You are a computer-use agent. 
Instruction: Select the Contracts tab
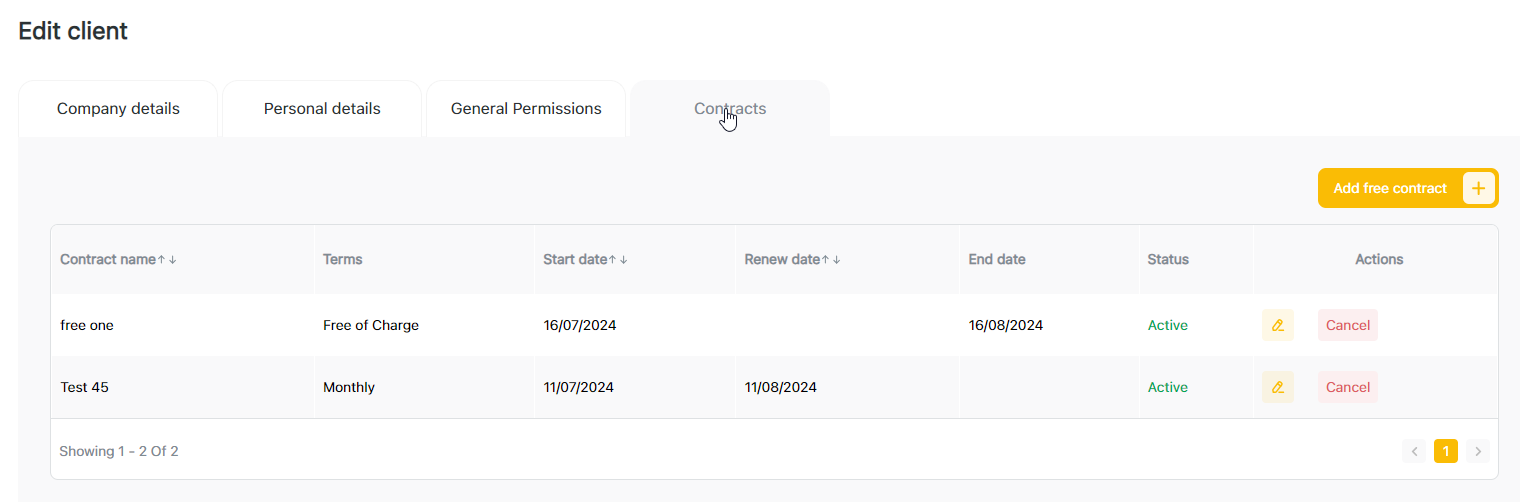point(730,109)
